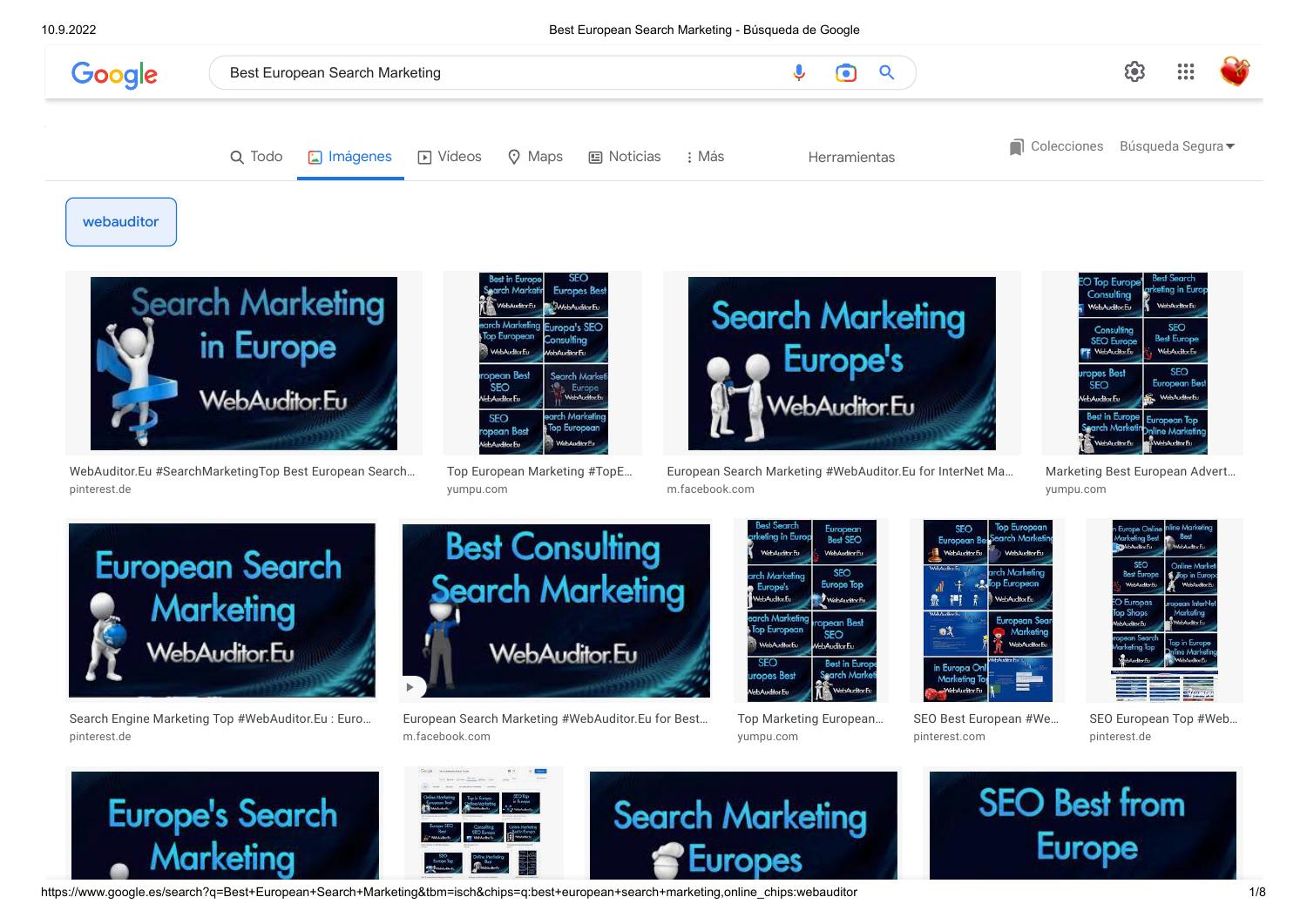Open Google Lens camera search
1307x924 pixels.
pyautogui.click(x=843, y=72)
